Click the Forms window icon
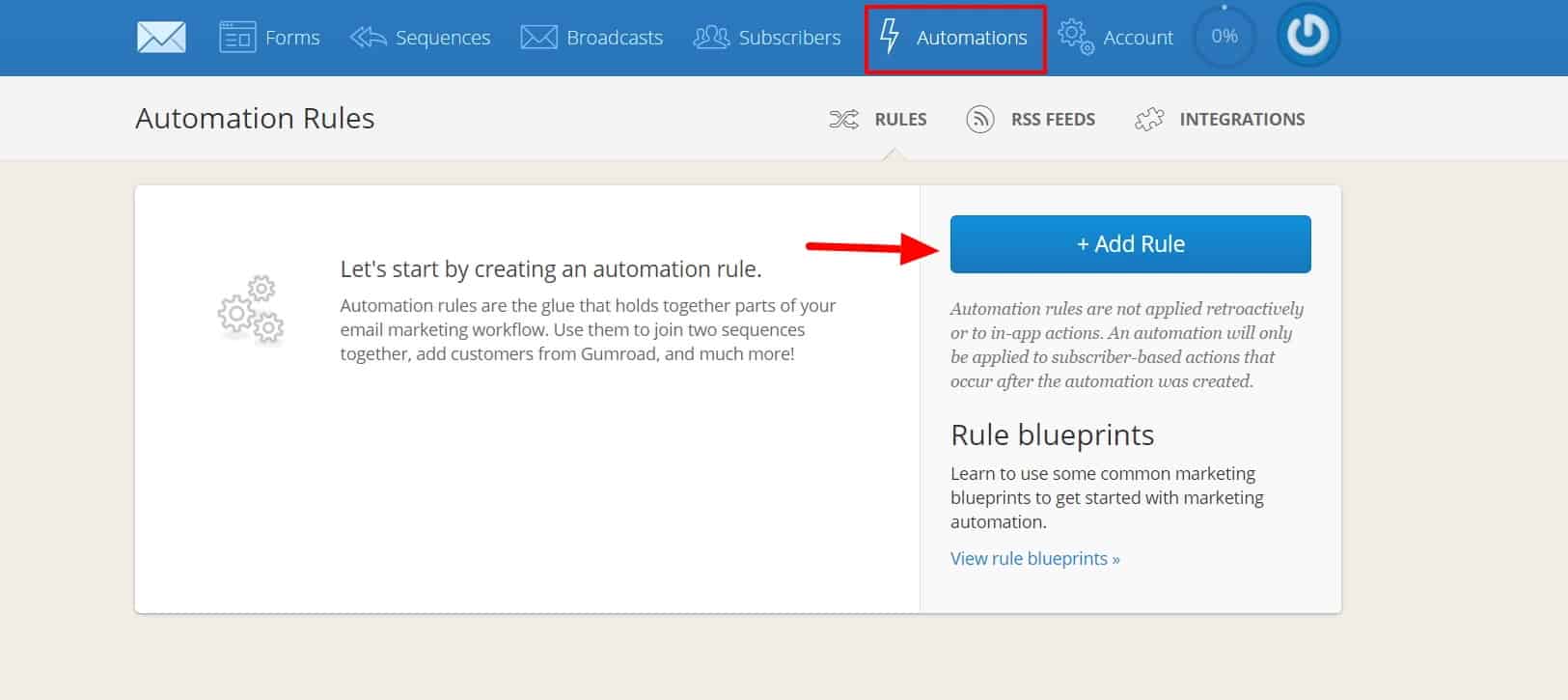 point(237,38)
